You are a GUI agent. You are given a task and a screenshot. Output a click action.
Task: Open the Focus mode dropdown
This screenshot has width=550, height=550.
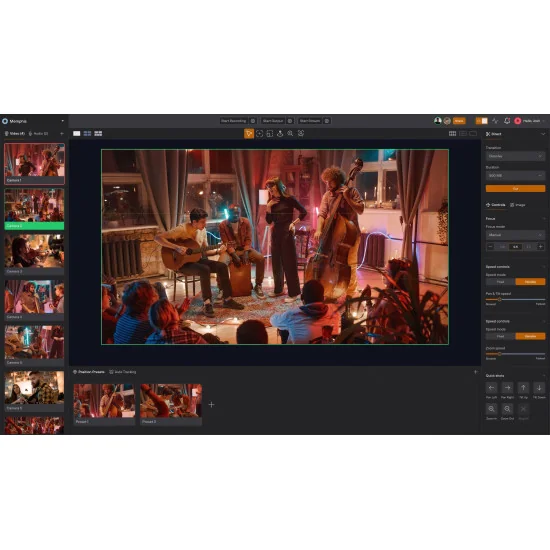pos(515,235)
